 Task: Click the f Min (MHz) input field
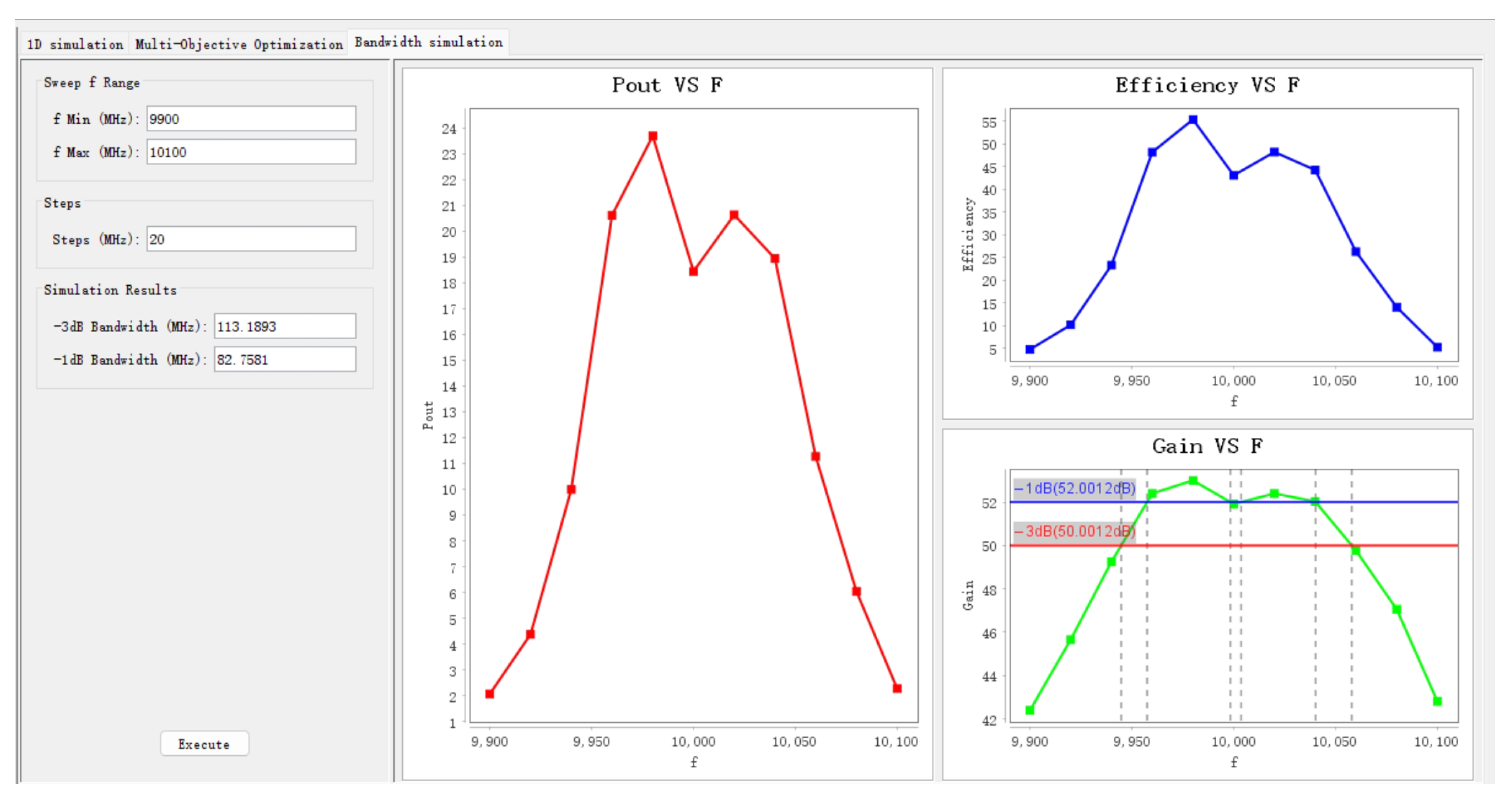tap(251, 119)
